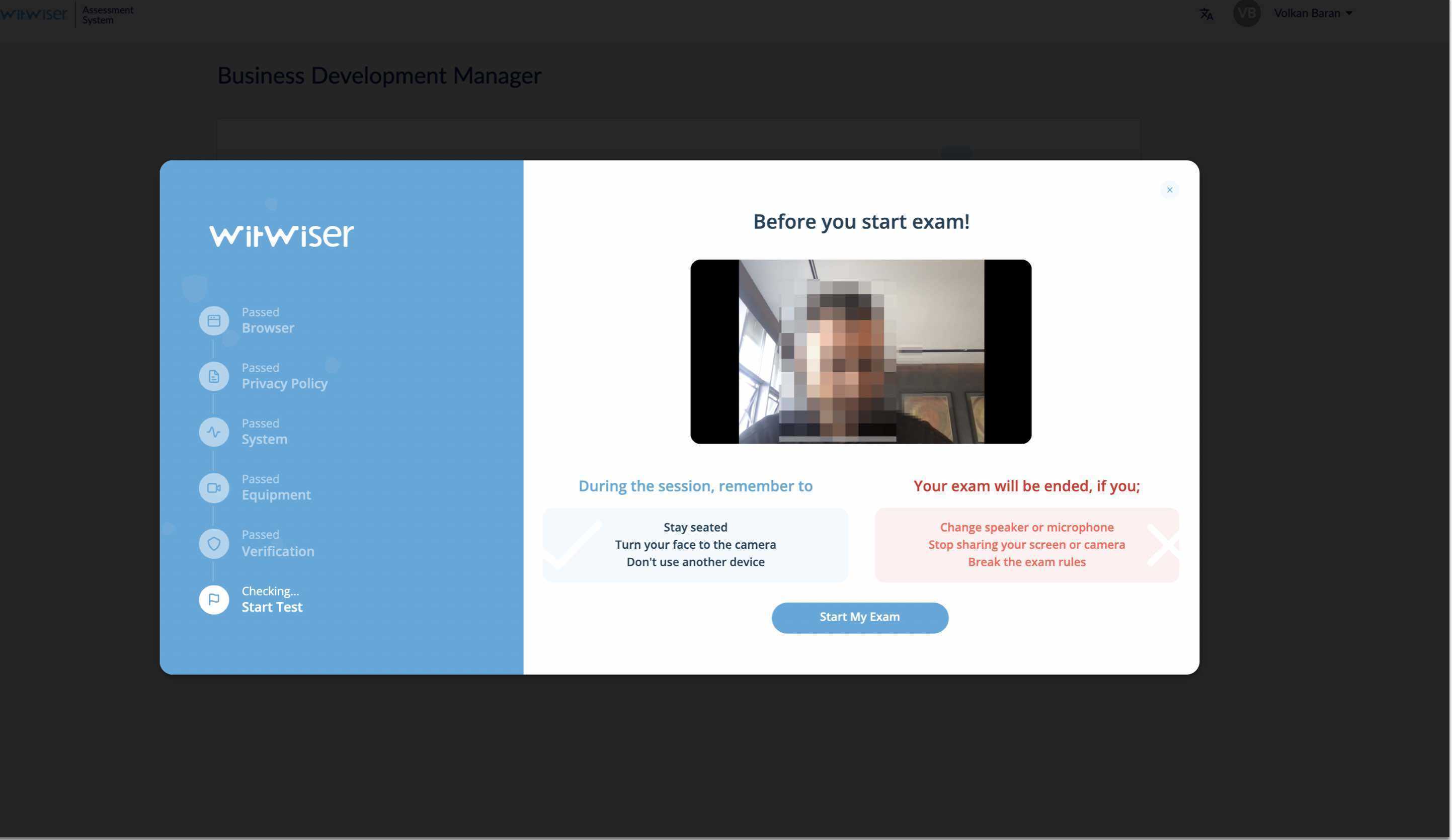Click the System pulse icon
Viewport: 1452px width, 840px height.
click(214, 432)
